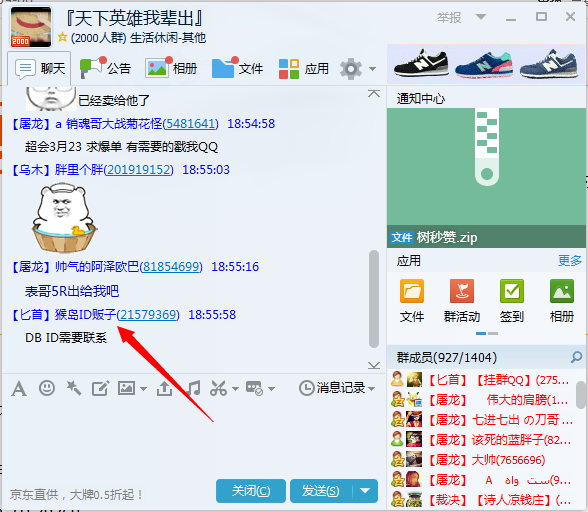Click the chat scroll up arrow
This screenshot has width=588, height=512.
(x=374, y=93)
